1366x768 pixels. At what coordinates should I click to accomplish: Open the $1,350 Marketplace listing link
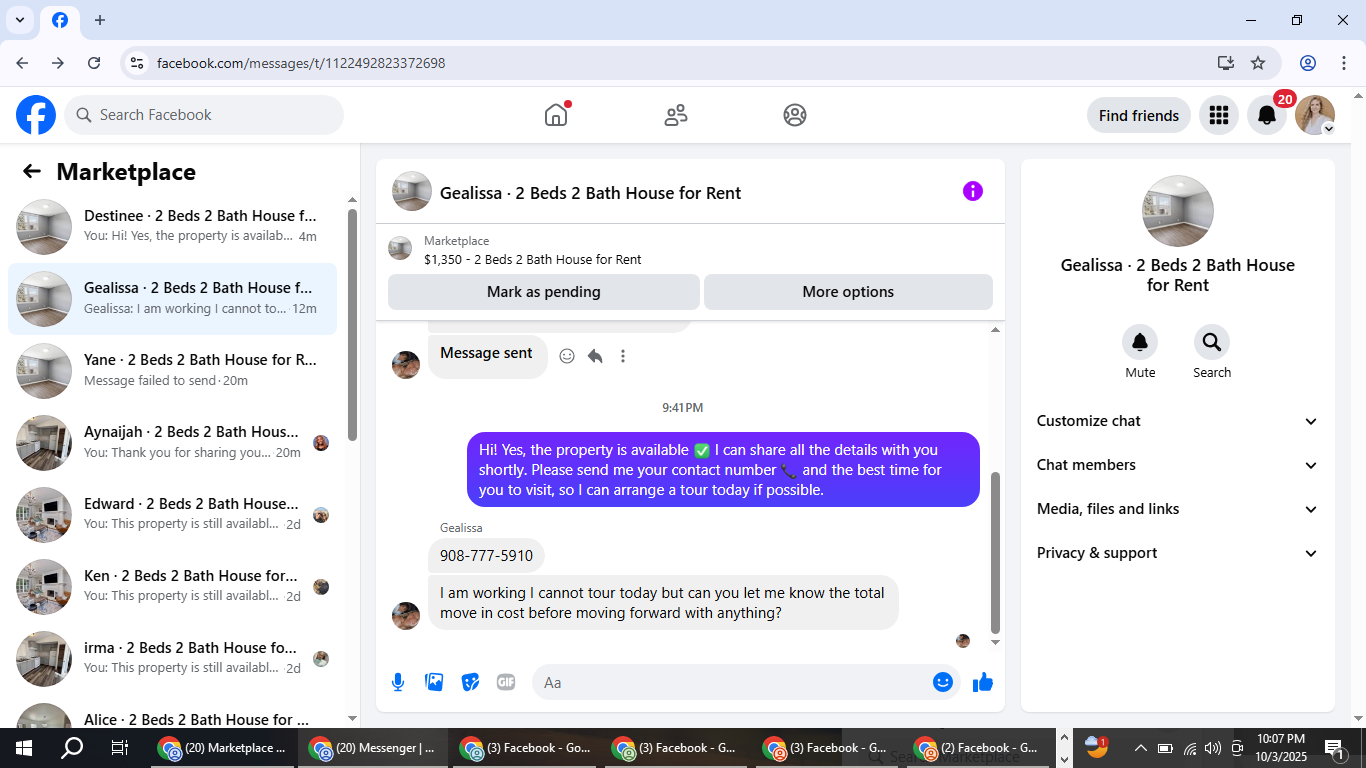pos(533,259)
